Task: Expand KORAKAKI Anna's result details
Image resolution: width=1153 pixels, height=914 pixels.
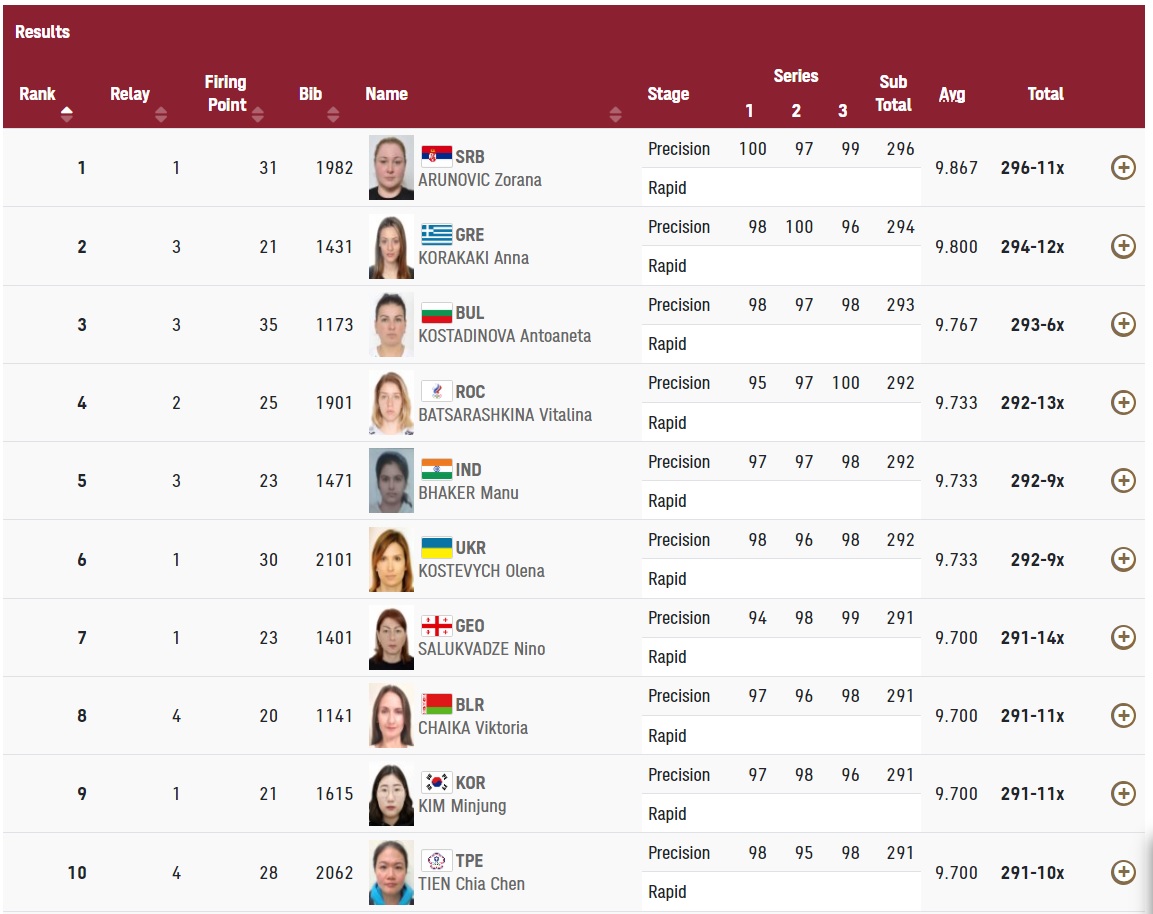Action: click(1123, 246)
